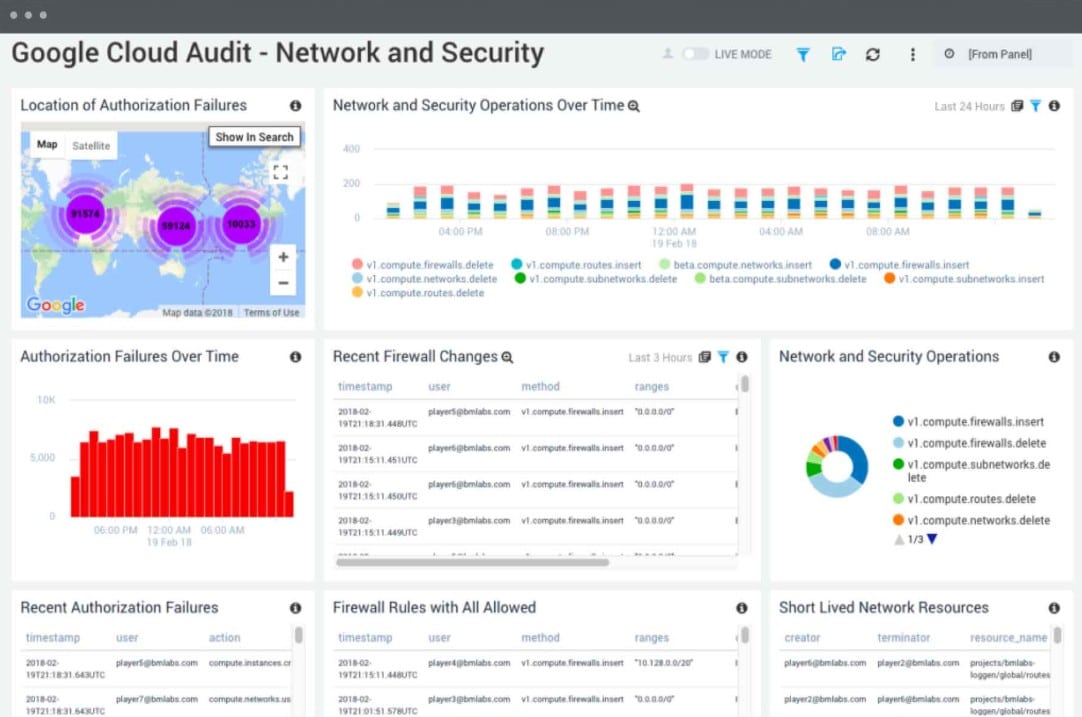Screen dimensions: 1082x717
Task: Click the copy icon in Operations Over Time panel
Action: point(1017,106)
